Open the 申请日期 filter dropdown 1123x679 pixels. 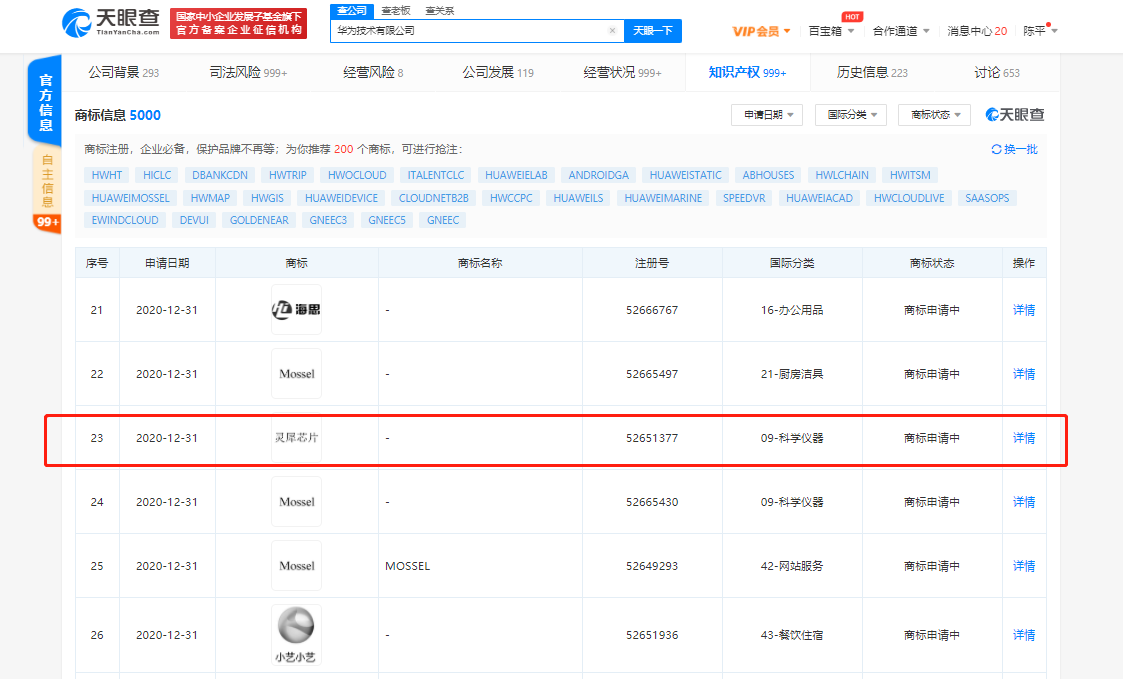click(x=765, y=115)
